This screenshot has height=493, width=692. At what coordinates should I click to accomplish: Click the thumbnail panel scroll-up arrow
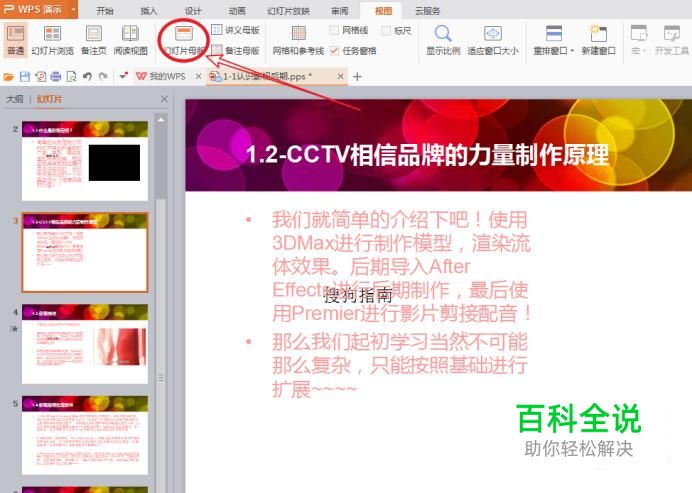tap(161, 119)
